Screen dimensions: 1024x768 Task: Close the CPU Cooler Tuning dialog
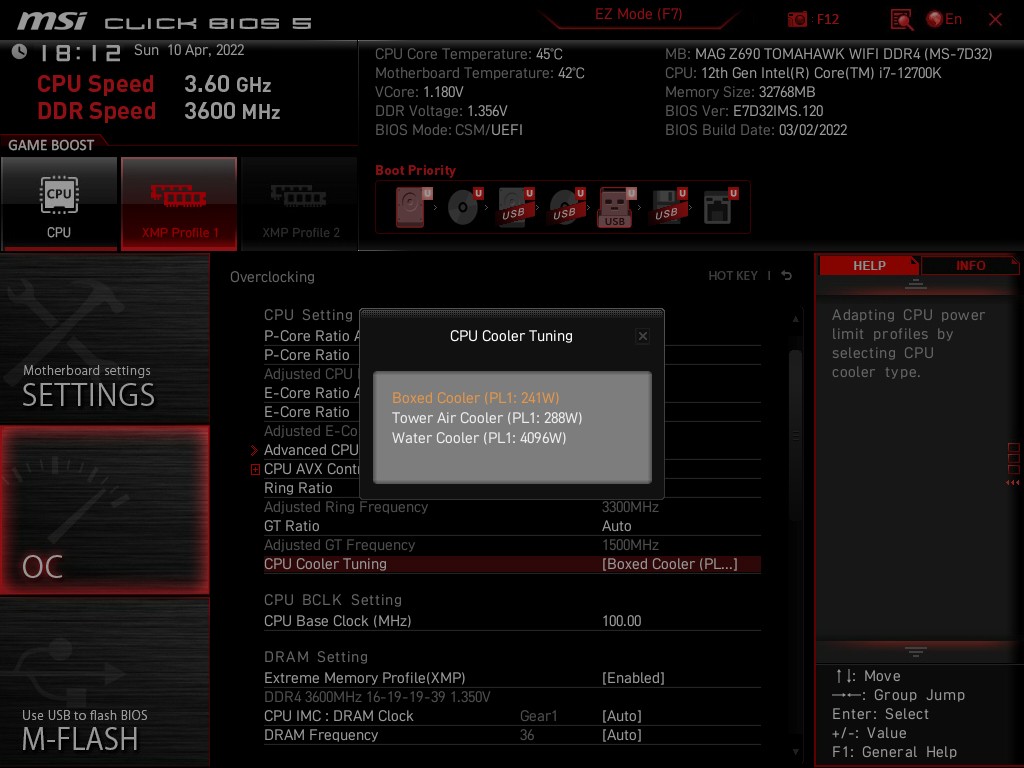coord(643,337)
